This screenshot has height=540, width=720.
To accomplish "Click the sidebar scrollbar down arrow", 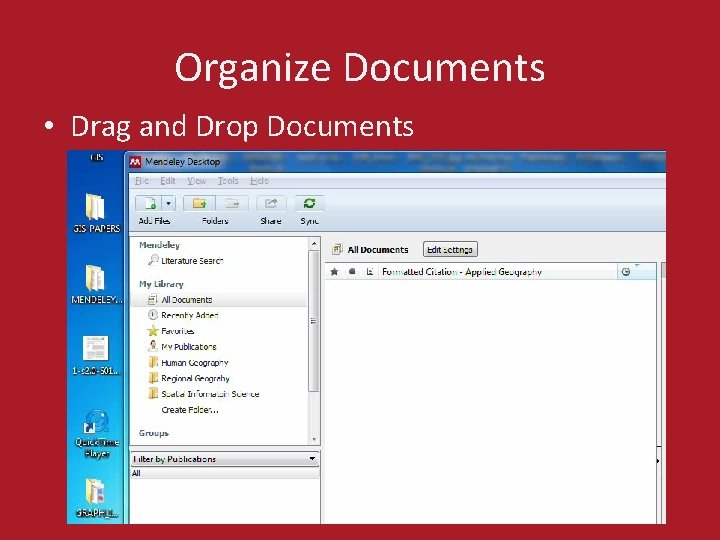I will pos(314,439).
